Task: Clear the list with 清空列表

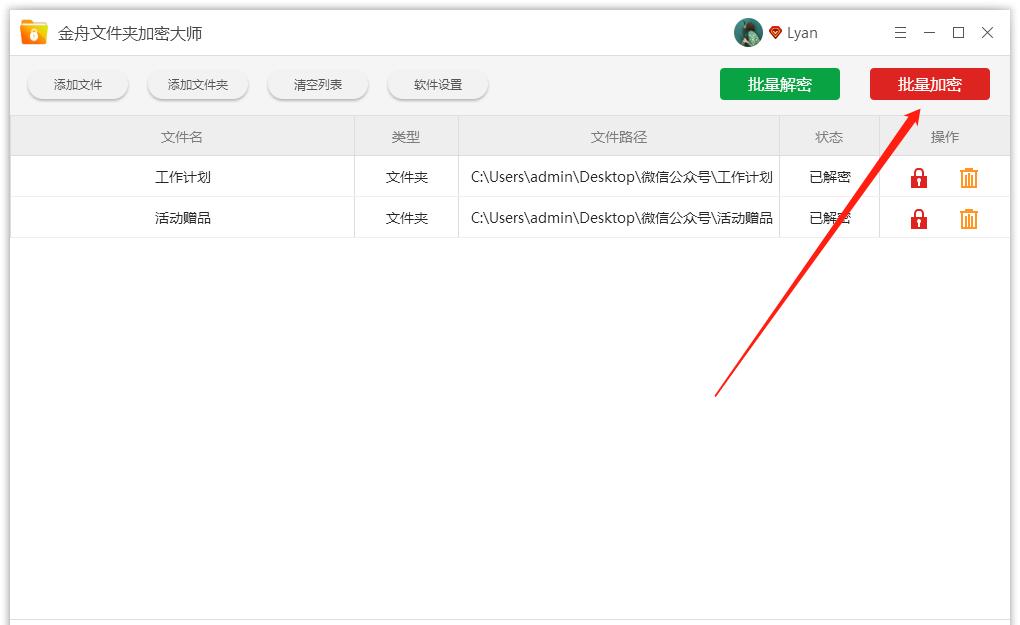Action: pyautogui.click(x=317, y=84)
